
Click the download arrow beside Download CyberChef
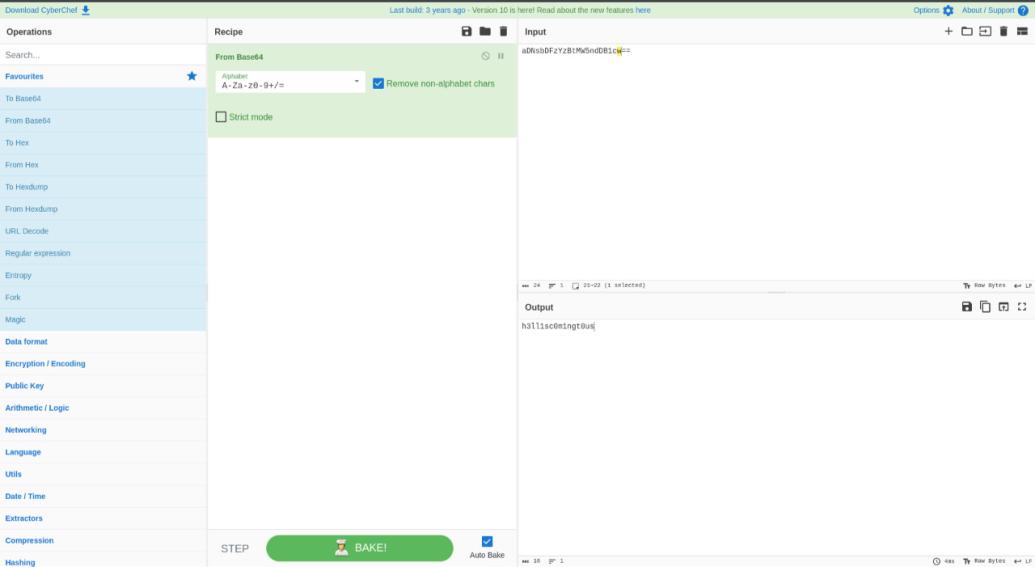(x=85, y=10)
